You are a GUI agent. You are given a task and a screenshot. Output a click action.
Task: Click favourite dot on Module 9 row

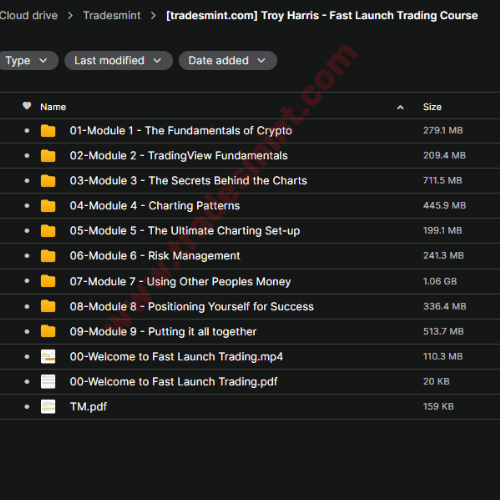[x=27, y=331]
